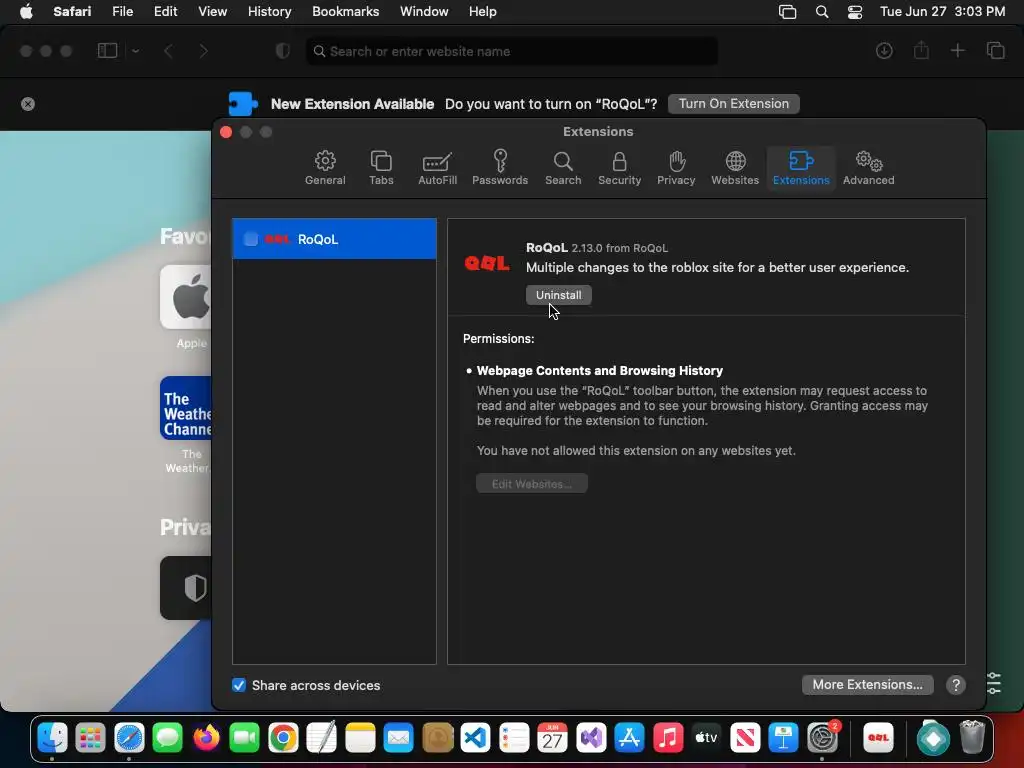Open the RoQoL app in Dock
The width and height of the screenshot is (1024, 768).
point(878,738)
